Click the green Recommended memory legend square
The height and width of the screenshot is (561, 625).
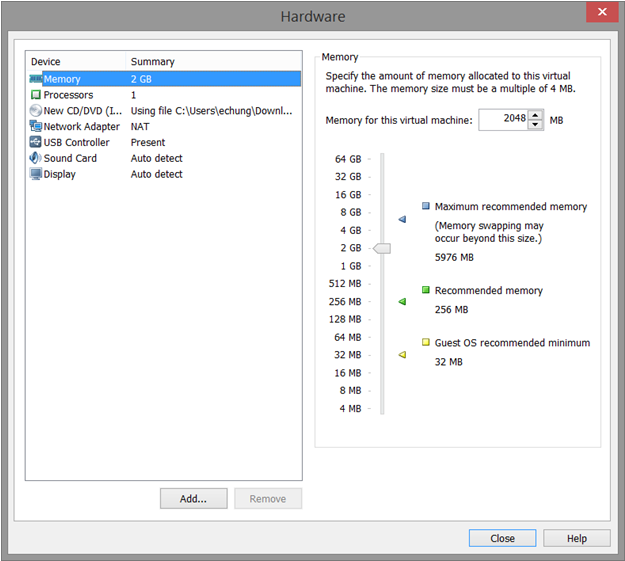point(426,290)
